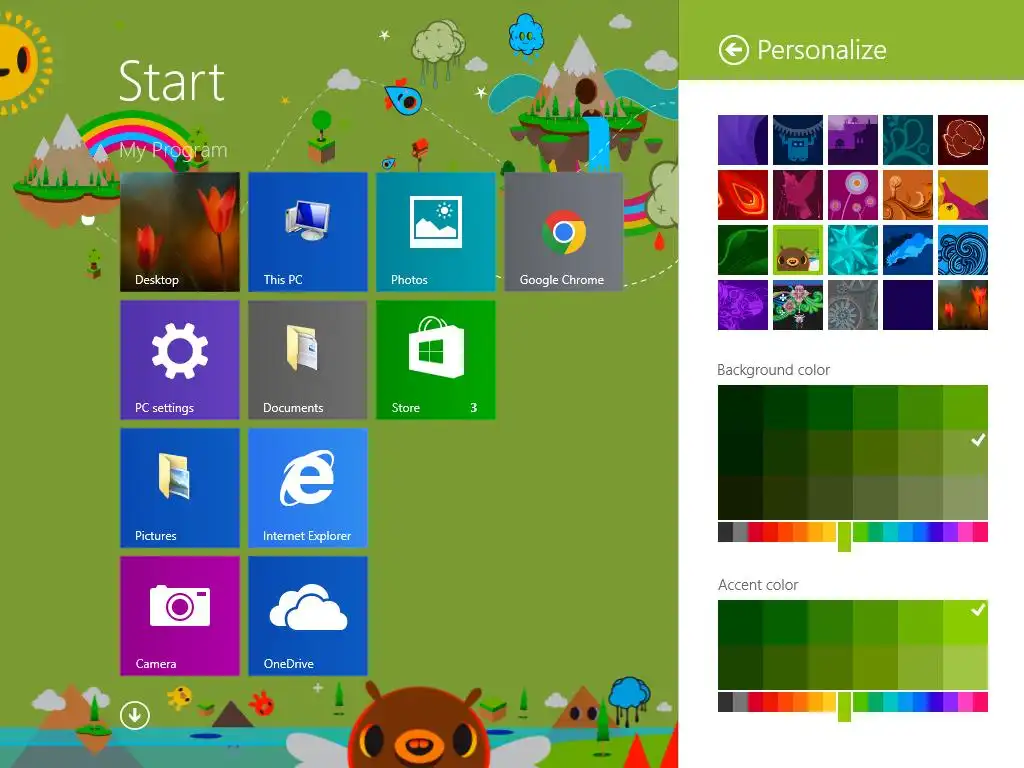The image size is (1024, 768).
Task: Pick the darkest top-left accent color swatch
Action: [740, 622]
